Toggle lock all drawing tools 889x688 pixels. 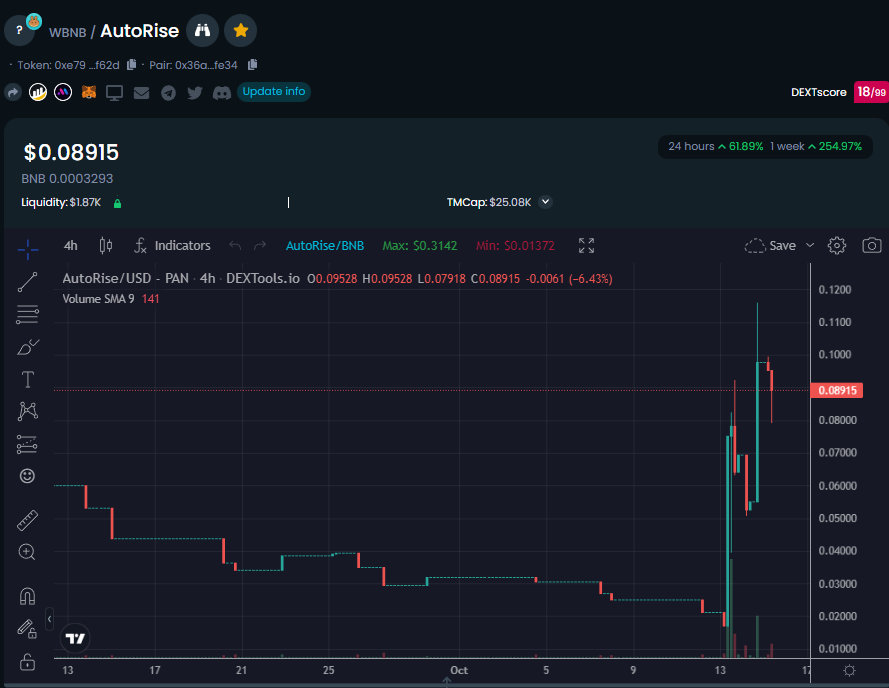pyautogui.click(x=27, y=661)
